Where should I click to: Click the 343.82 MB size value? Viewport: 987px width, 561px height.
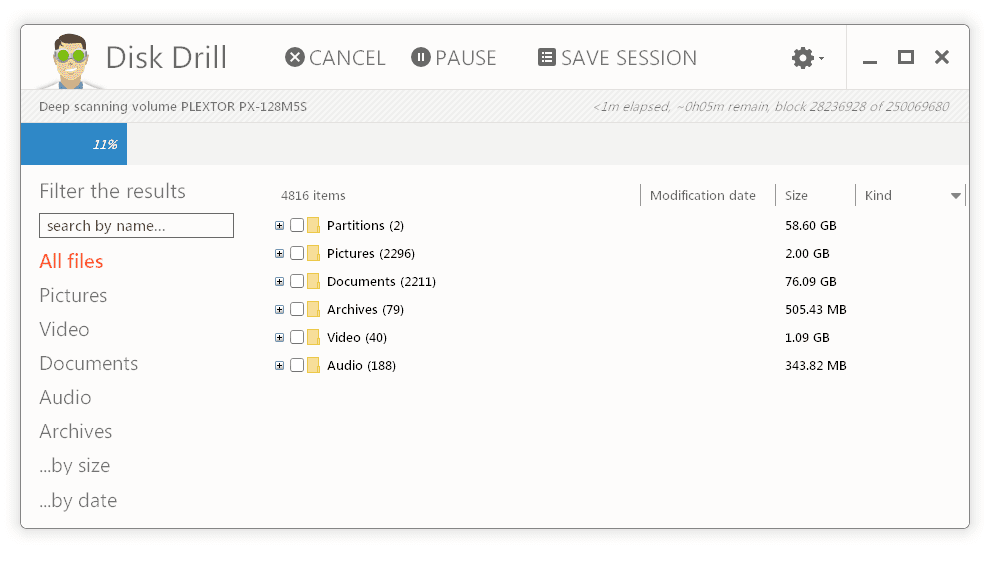(x=816, y=365)
